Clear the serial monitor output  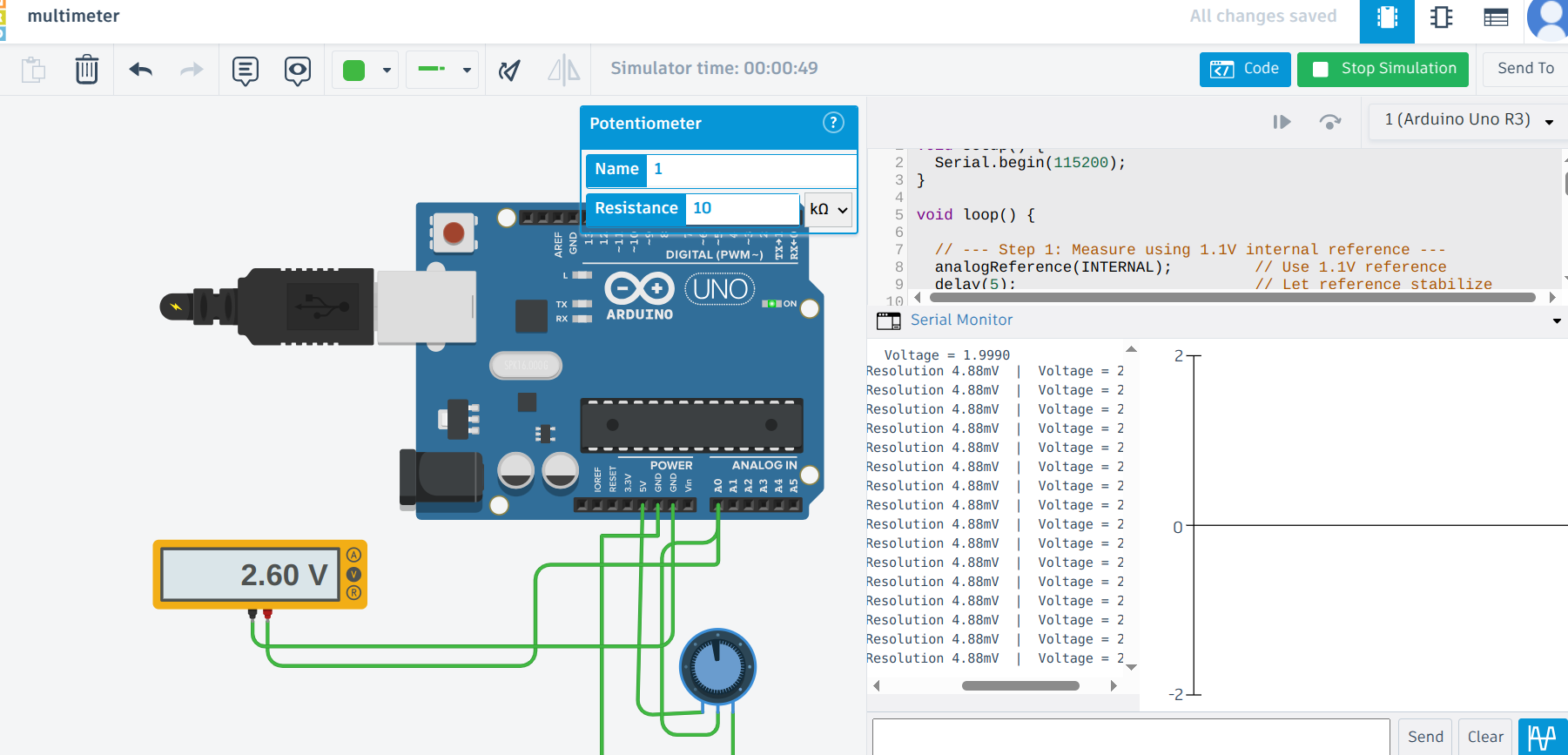tap(1485, 737)
